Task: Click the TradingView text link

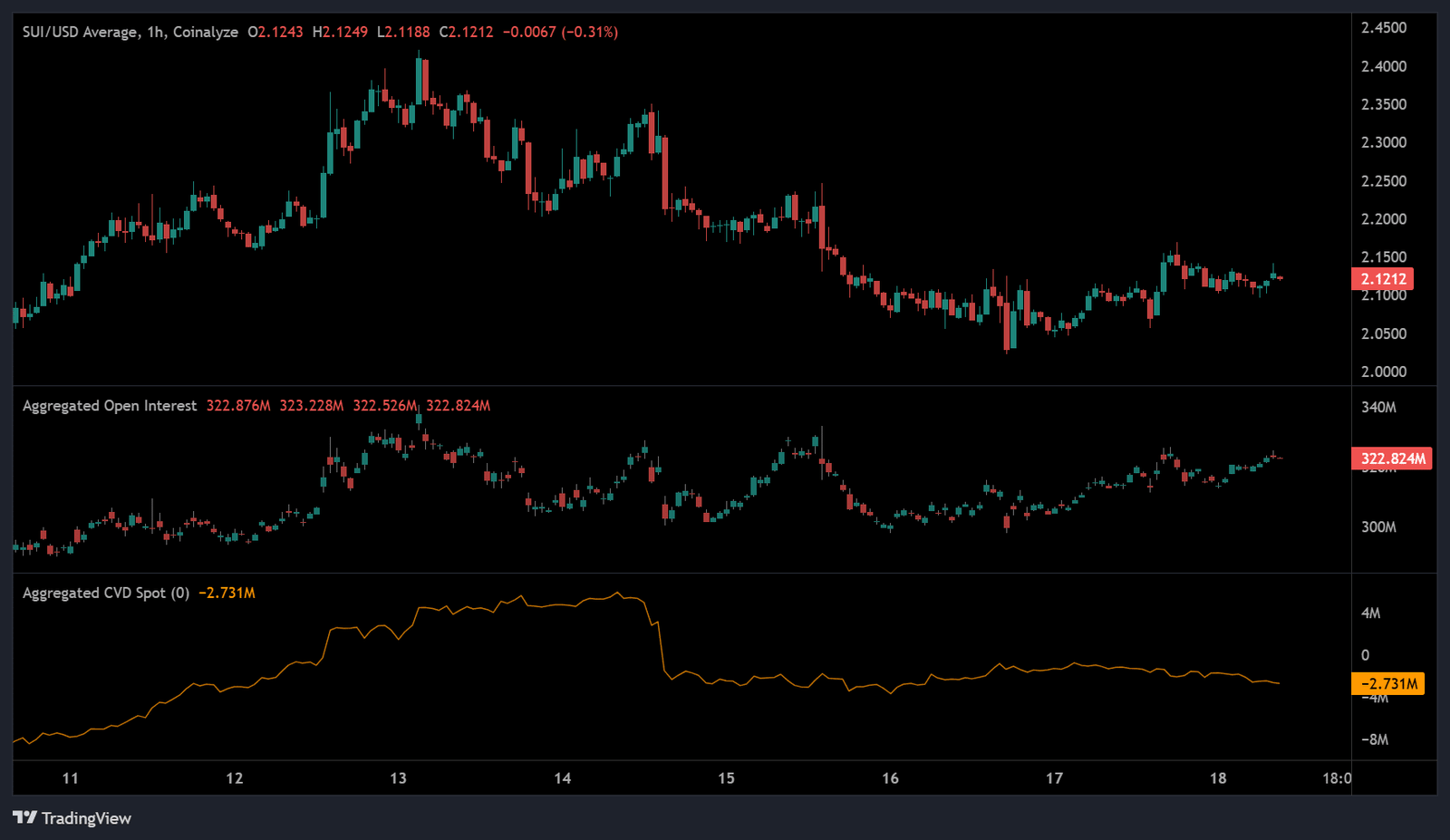Action: click(88, 818)
